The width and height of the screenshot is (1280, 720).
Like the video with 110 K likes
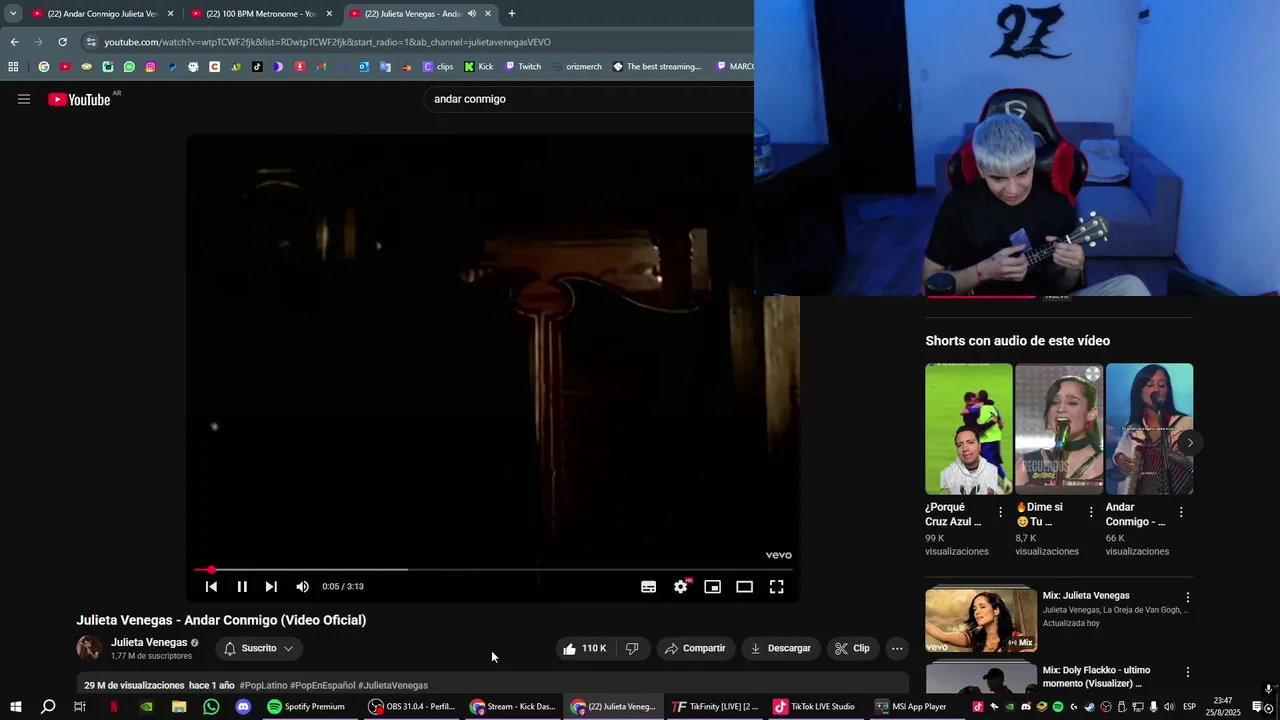click(x=585, y=648)
